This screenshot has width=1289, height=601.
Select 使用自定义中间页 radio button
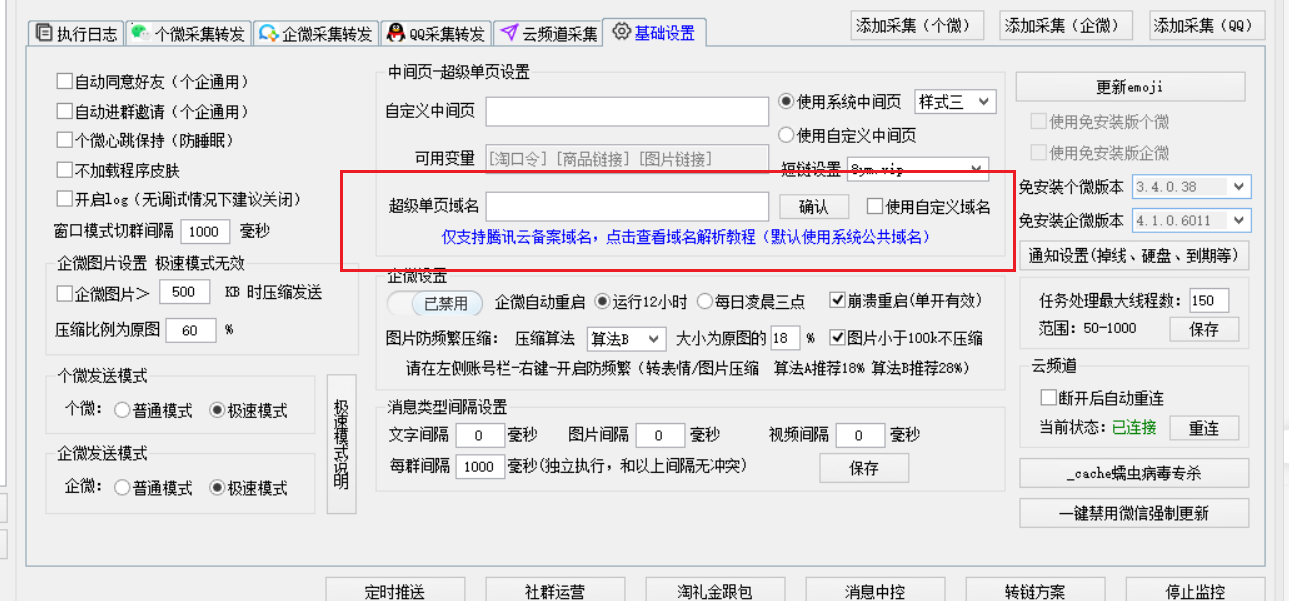[786, 135]
